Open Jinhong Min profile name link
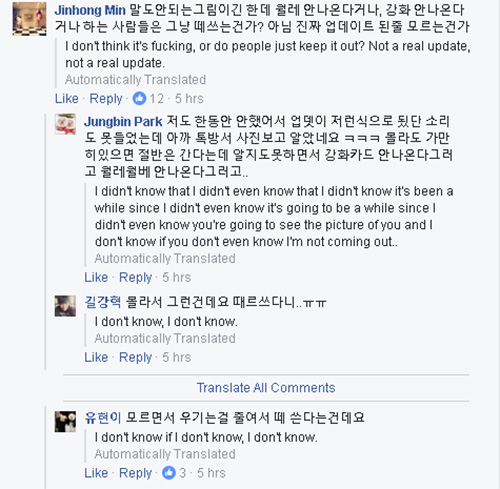 click(90, 10)
